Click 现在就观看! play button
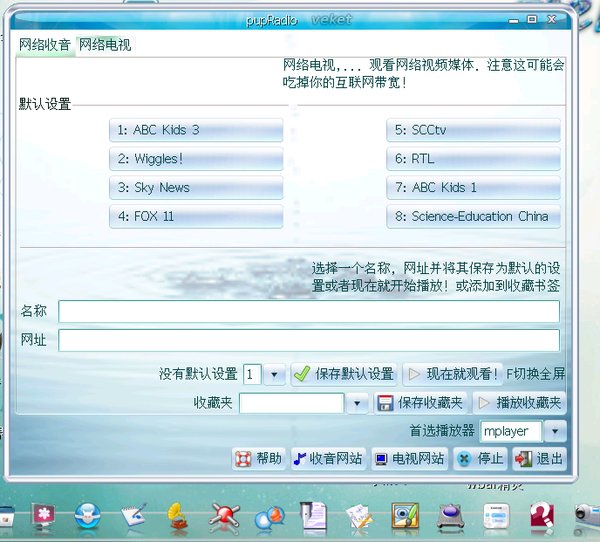 tap(453, 374)
